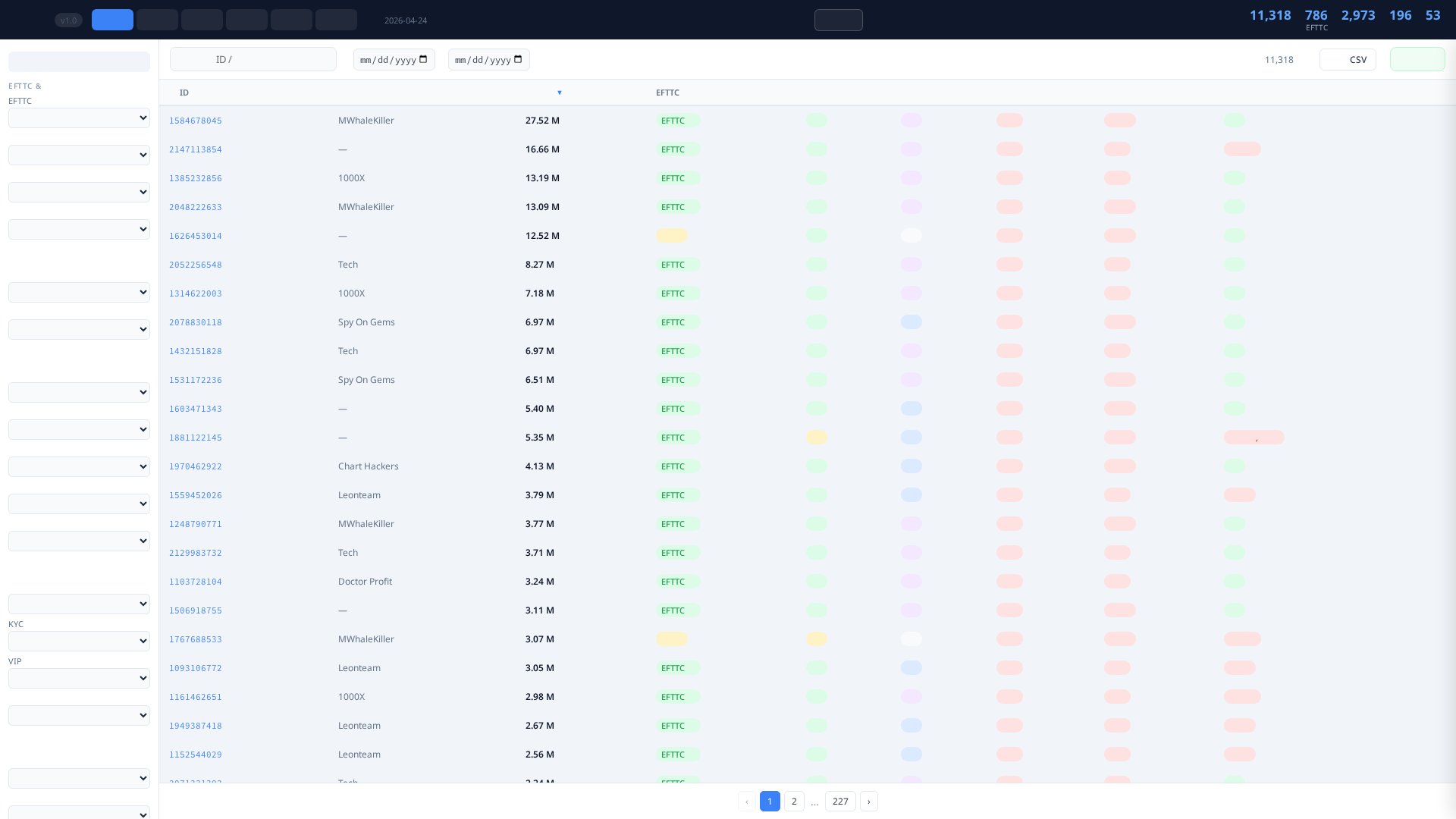Open the dropdown under the KYC label
Screen dimensions: 1456x819
79,642
